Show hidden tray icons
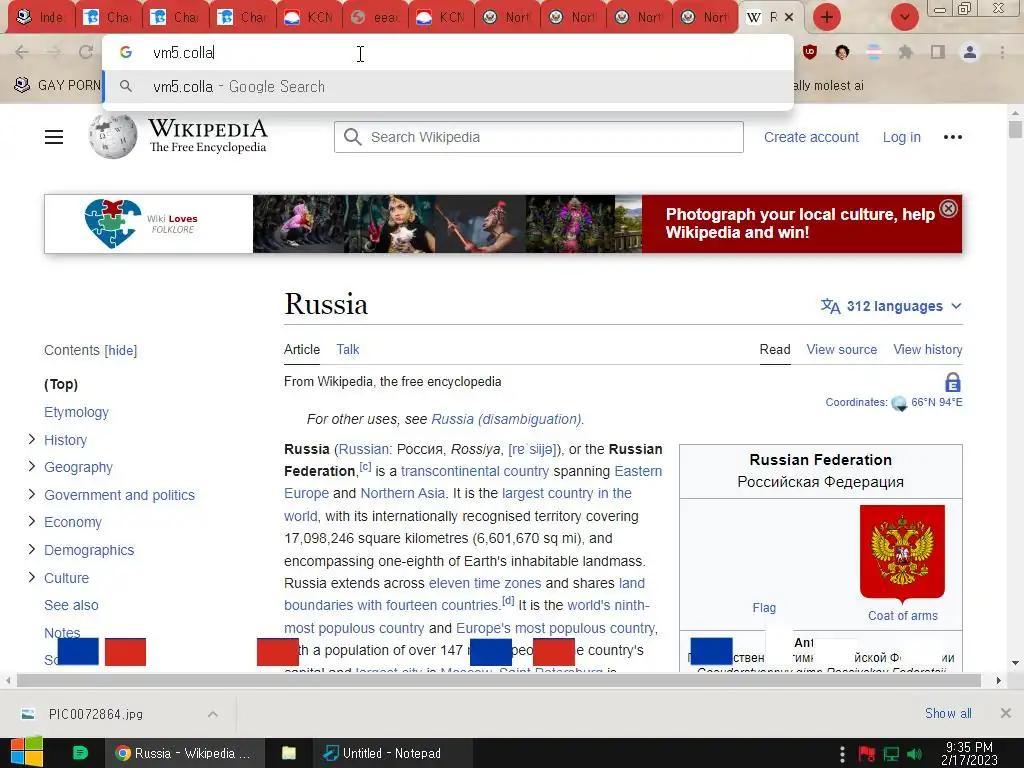The image size is (1024, 768). coord(842,754)
